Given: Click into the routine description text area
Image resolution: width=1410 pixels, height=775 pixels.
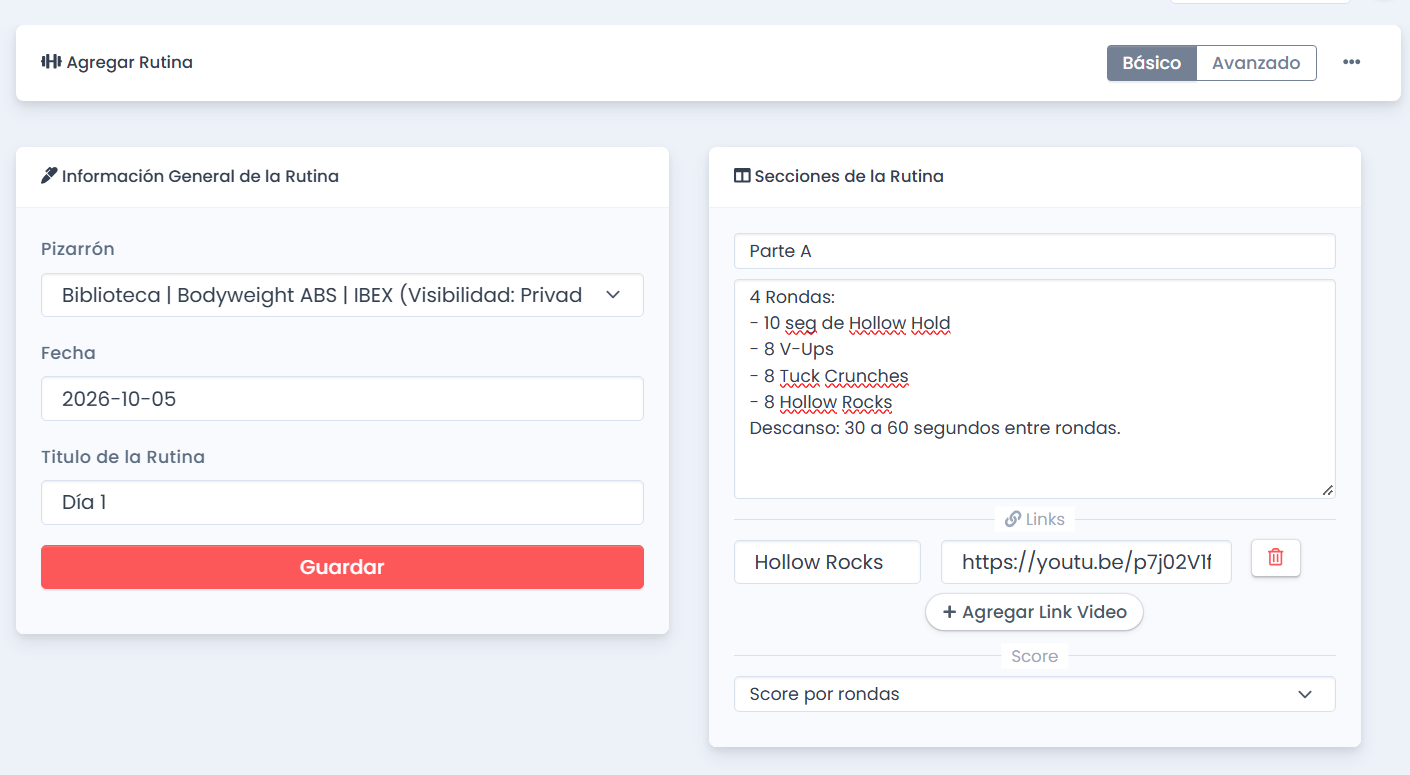Looking at the screenshot, I should point(1034,389).
